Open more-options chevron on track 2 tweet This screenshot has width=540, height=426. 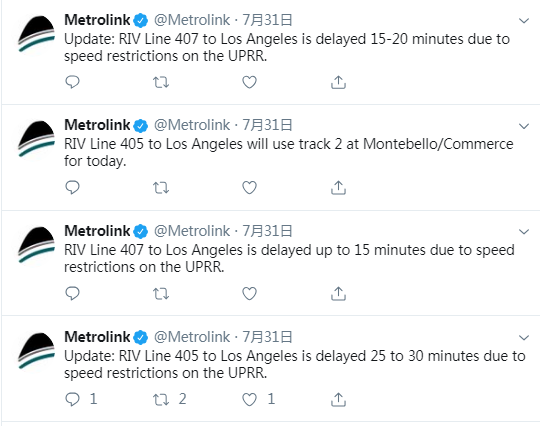524,126
